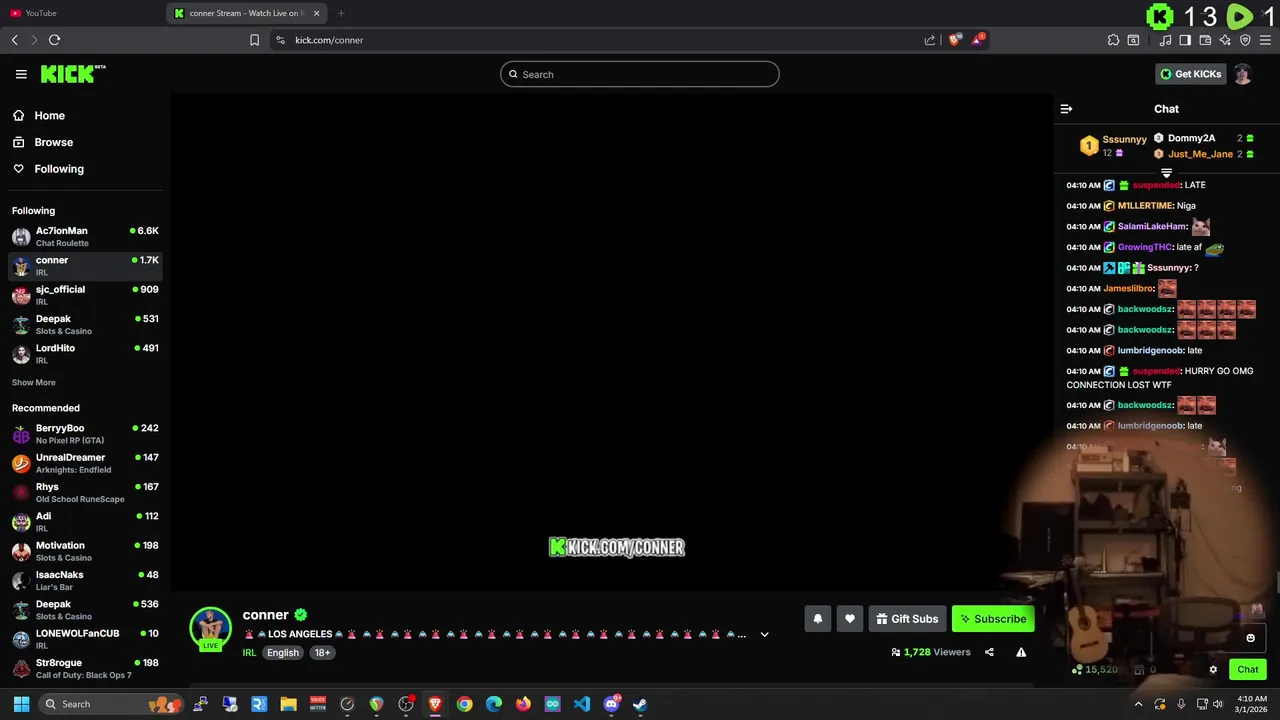
Task: Click conner's profile avatar with LIVE badge
Action: click(210, 630)
